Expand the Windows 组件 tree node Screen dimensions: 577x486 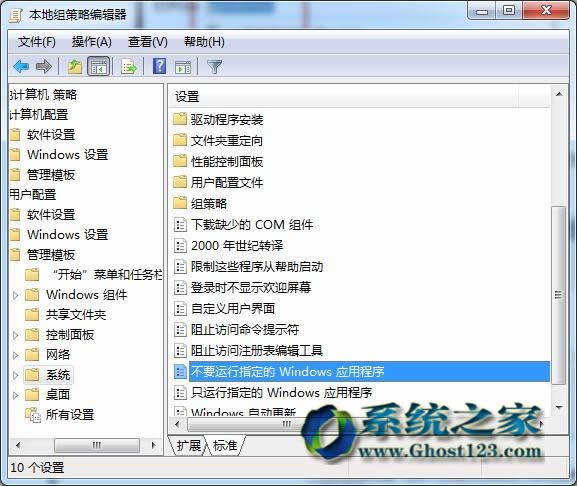15,295
